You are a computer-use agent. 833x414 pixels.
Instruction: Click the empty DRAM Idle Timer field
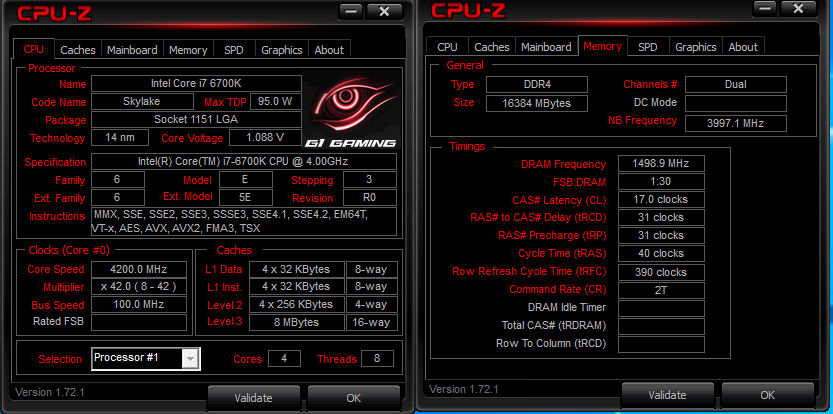click(x=661, y=308)
